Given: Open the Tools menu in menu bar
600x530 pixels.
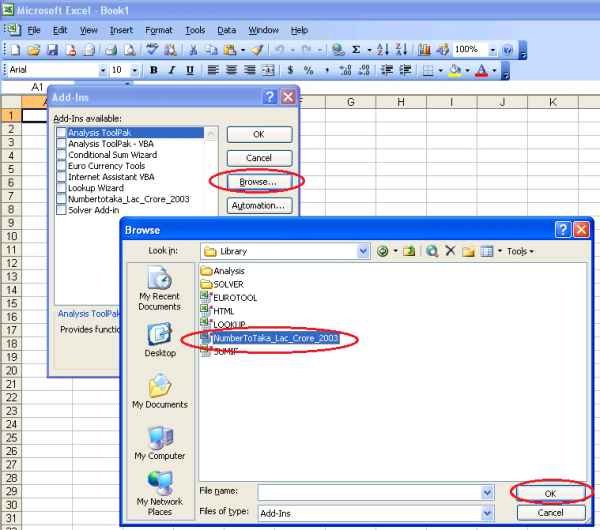Looking at the screenshot, I should tap(195, 30).
